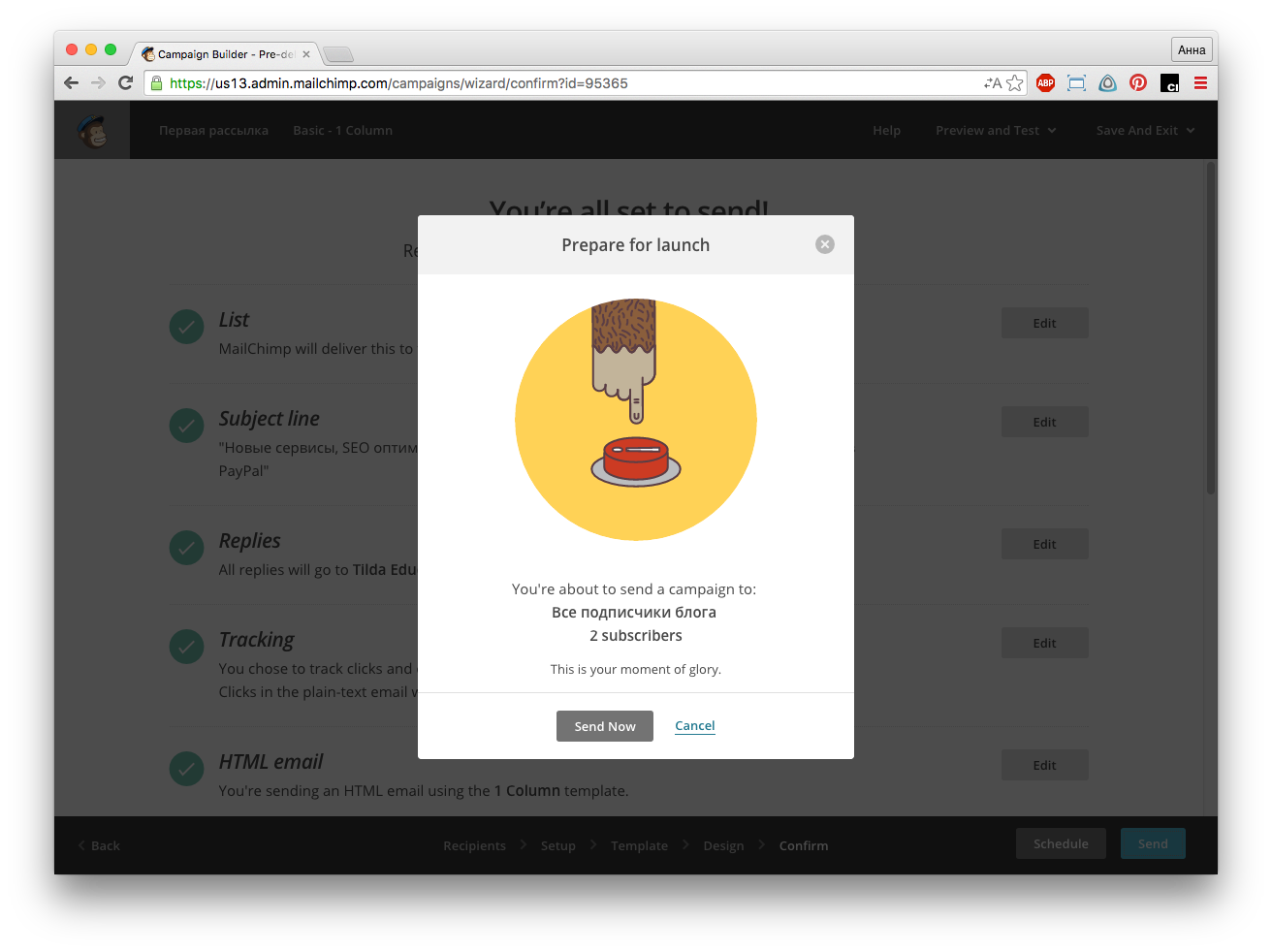Click the MailChimp monkey logo
Viewport: 1272px width, 952px height.
[x=93, y=131]
